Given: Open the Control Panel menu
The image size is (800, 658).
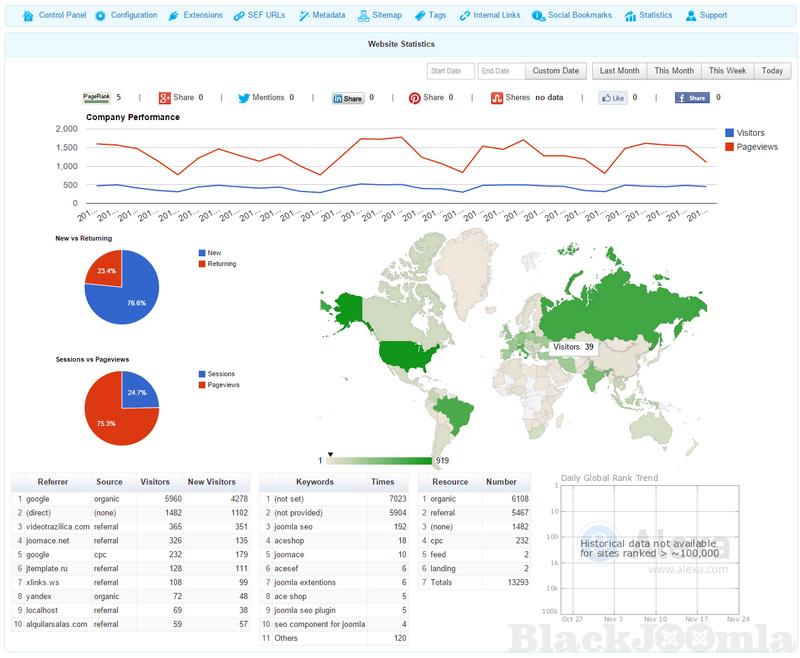Looking at the screenshot, I should tap(55, 16).
